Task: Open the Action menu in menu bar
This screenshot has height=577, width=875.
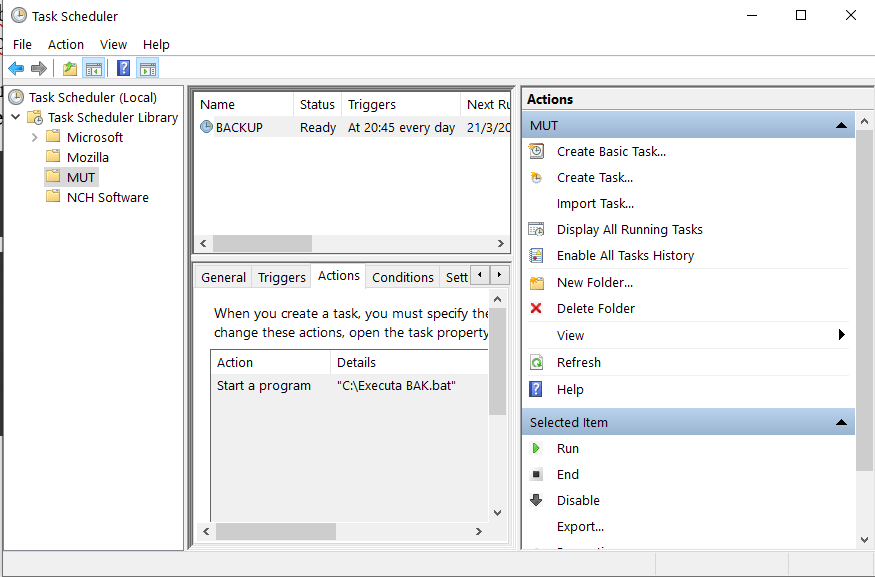Action: 66,44
